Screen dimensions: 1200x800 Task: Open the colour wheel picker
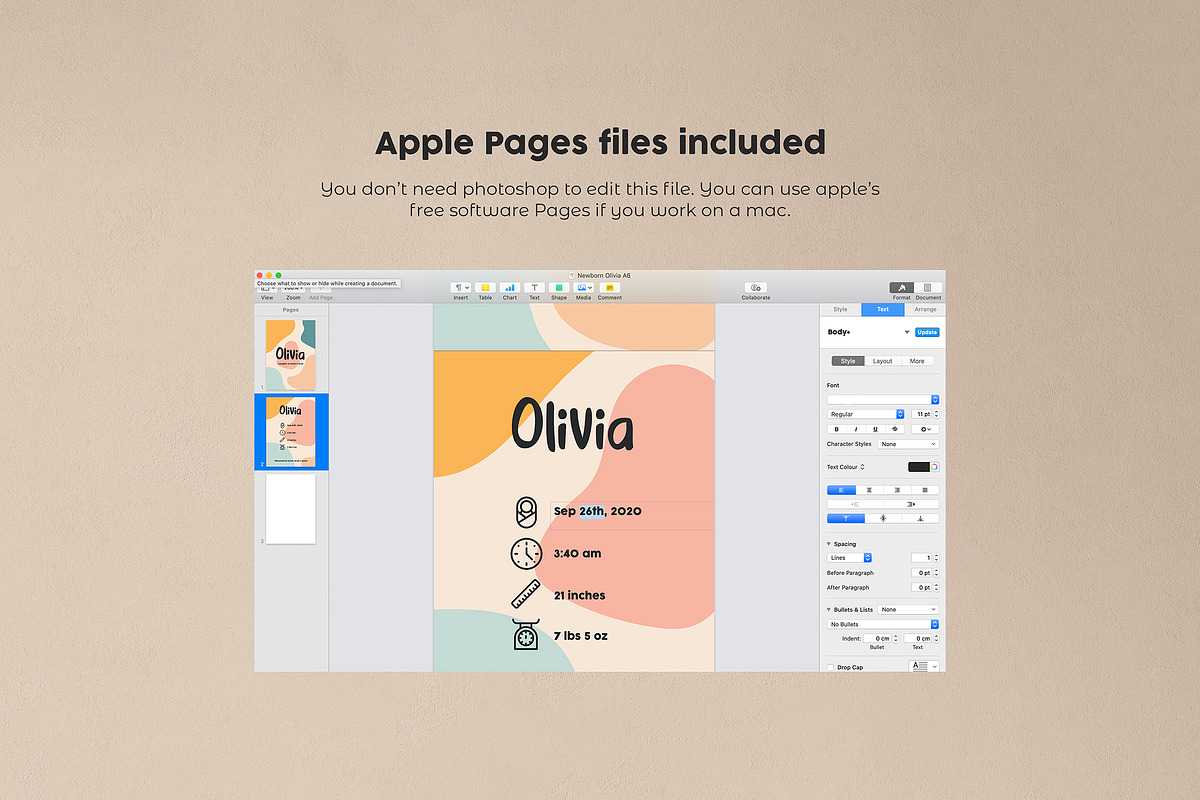(x=934, y=467)
